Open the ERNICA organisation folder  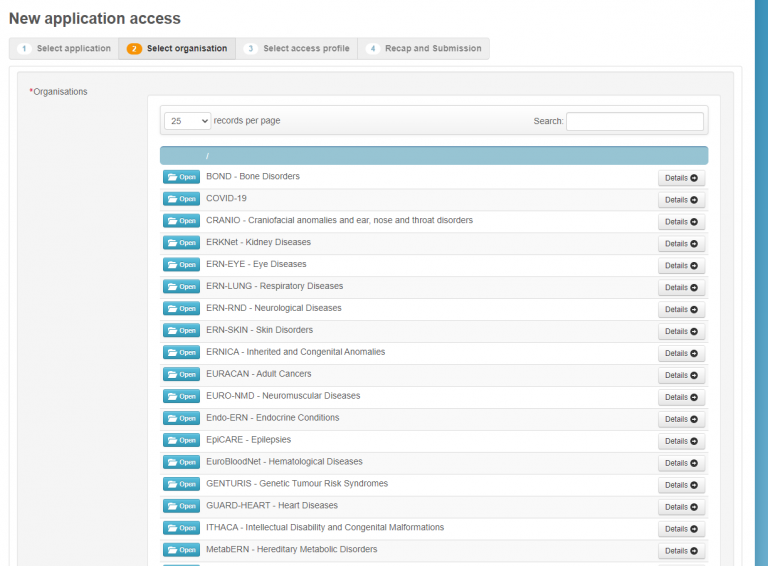(181, 353)
